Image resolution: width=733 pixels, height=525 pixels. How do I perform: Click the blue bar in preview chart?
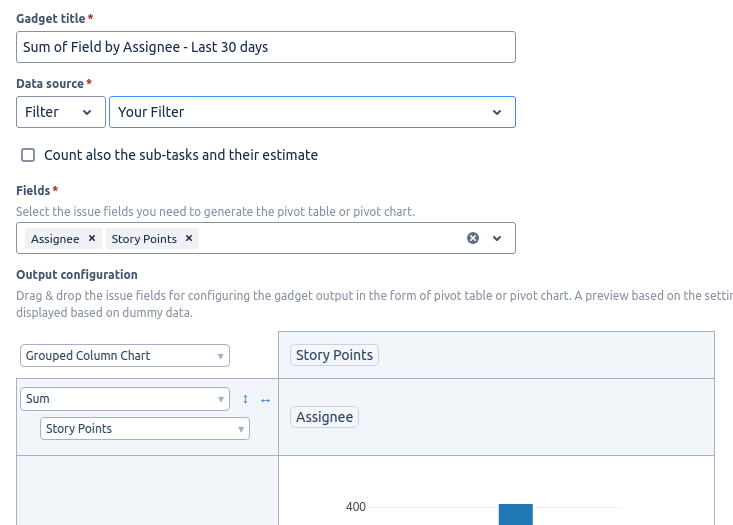click(x=516, y=514)
